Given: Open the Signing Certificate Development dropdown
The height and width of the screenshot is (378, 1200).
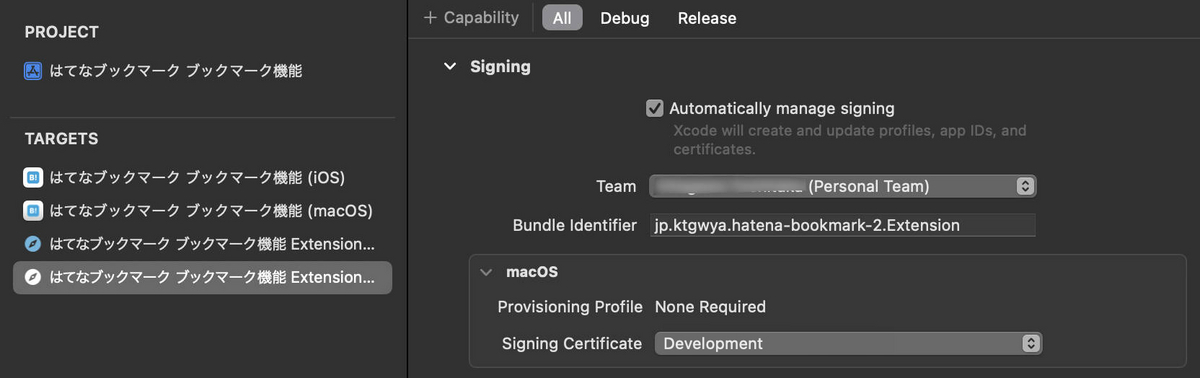Looking at the screenshot, I should tap(848, 343).
